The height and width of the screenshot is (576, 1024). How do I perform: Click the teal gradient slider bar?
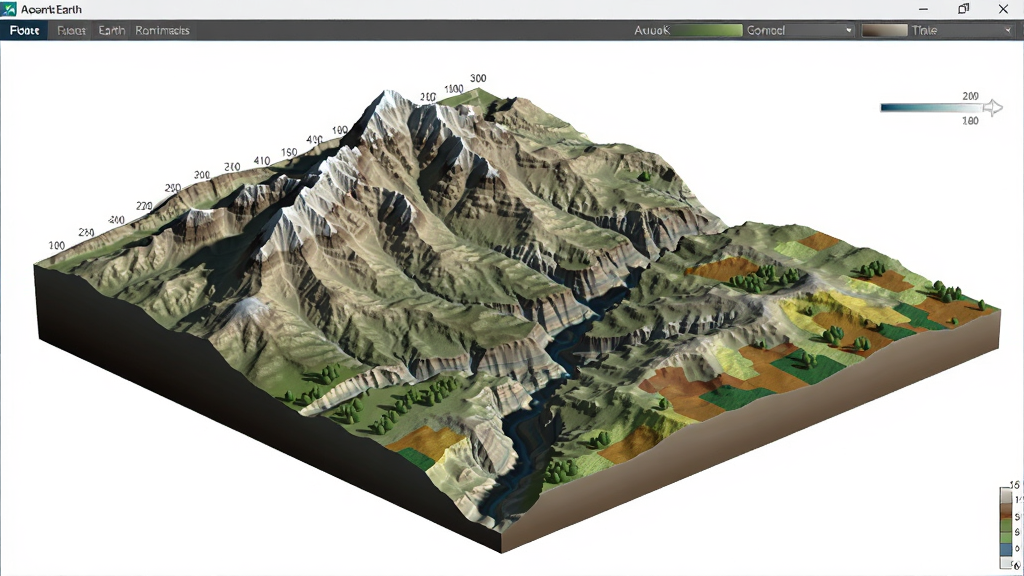point(931,108)
